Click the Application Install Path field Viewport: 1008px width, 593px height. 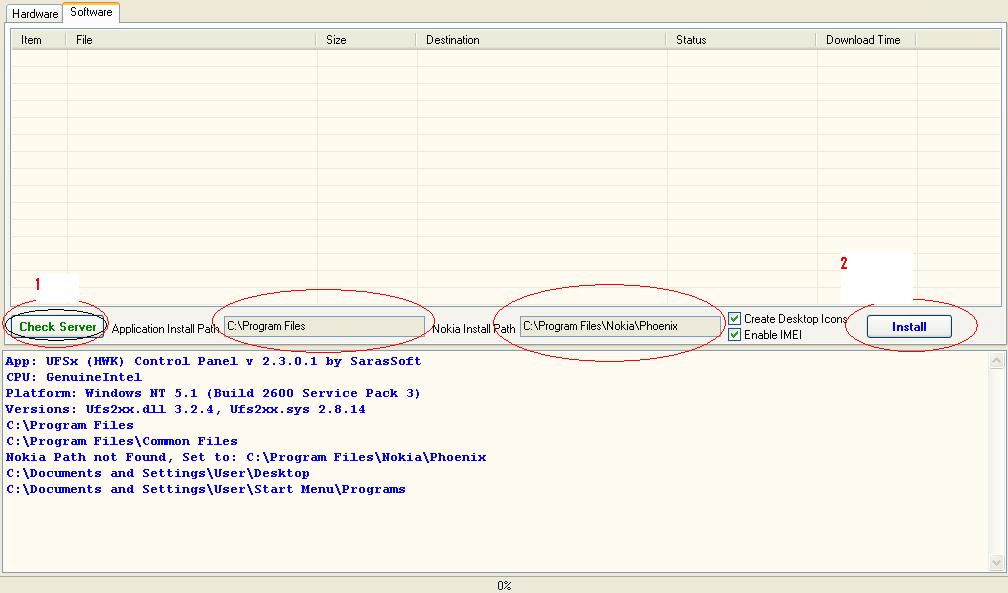pyautogui.click(x=324, y=326)
